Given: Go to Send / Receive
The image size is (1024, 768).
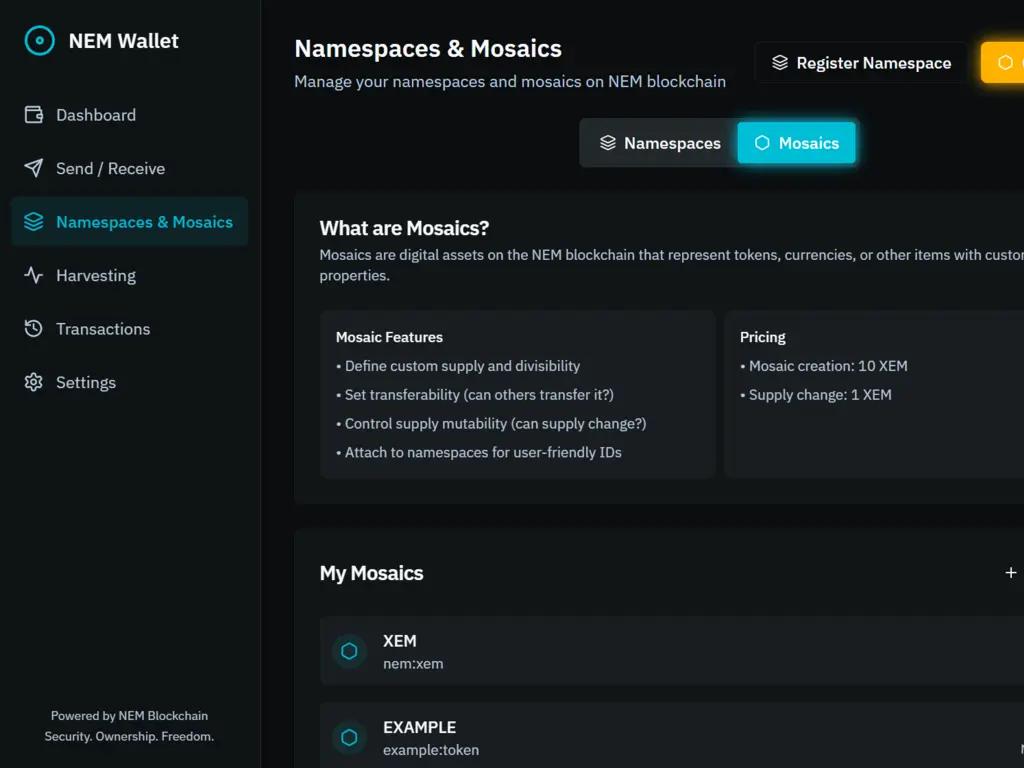Looking at the screenshot, I should pos(129,168).
